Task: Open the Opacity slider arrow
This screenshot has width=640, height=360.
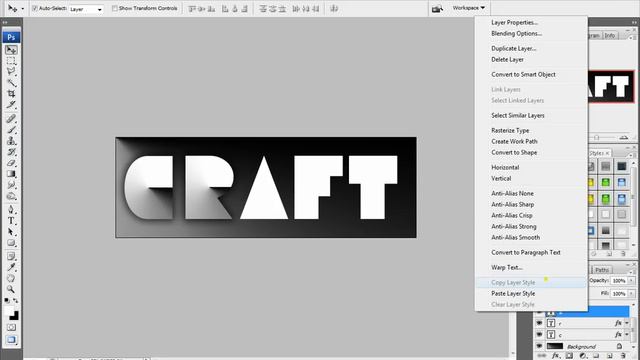Action: pyautogui.click(x=631, y=280)
